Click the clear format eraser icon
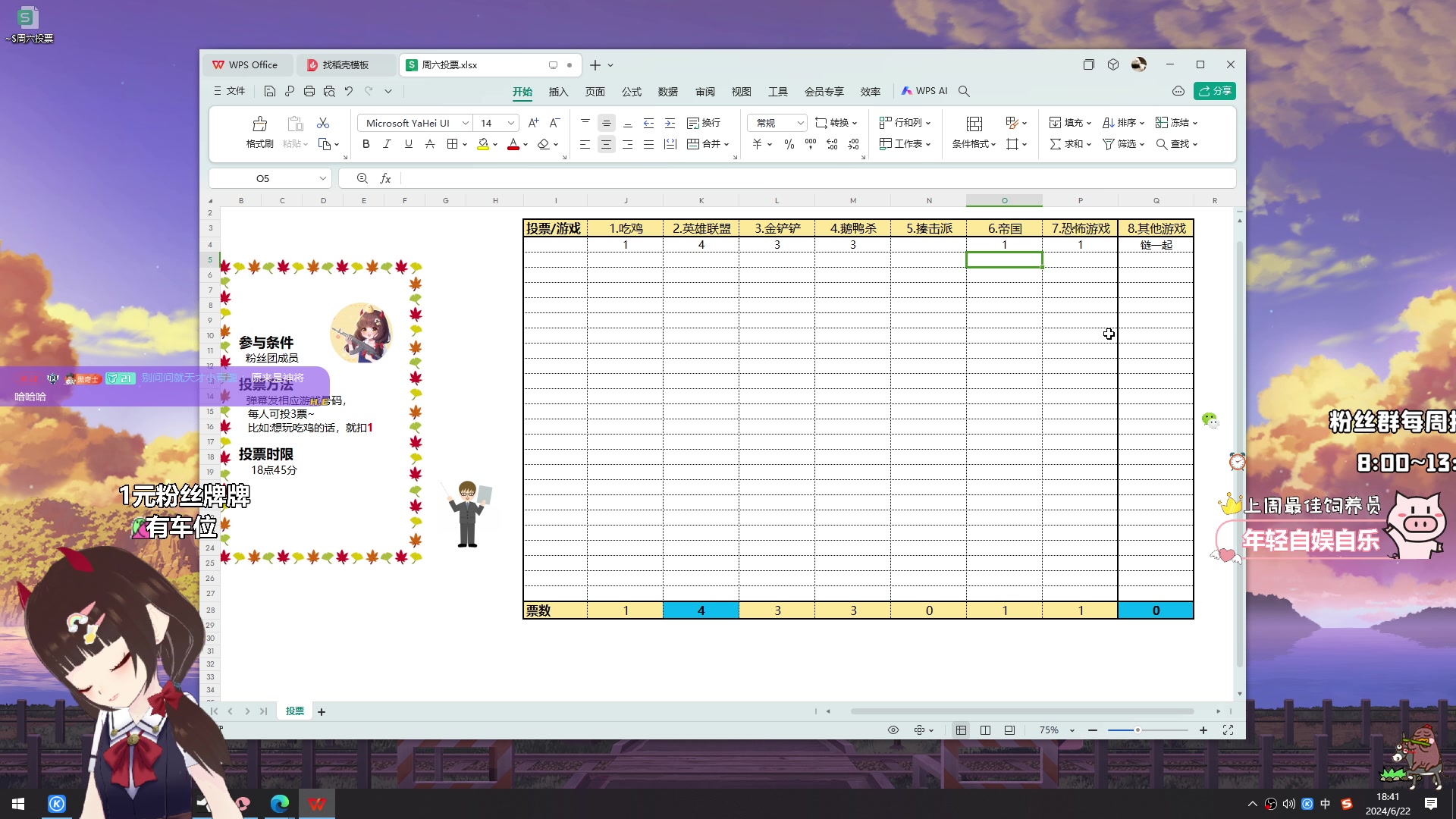Image resolution: width=1456 pixels, height=819 pixels. pos(543,144)
